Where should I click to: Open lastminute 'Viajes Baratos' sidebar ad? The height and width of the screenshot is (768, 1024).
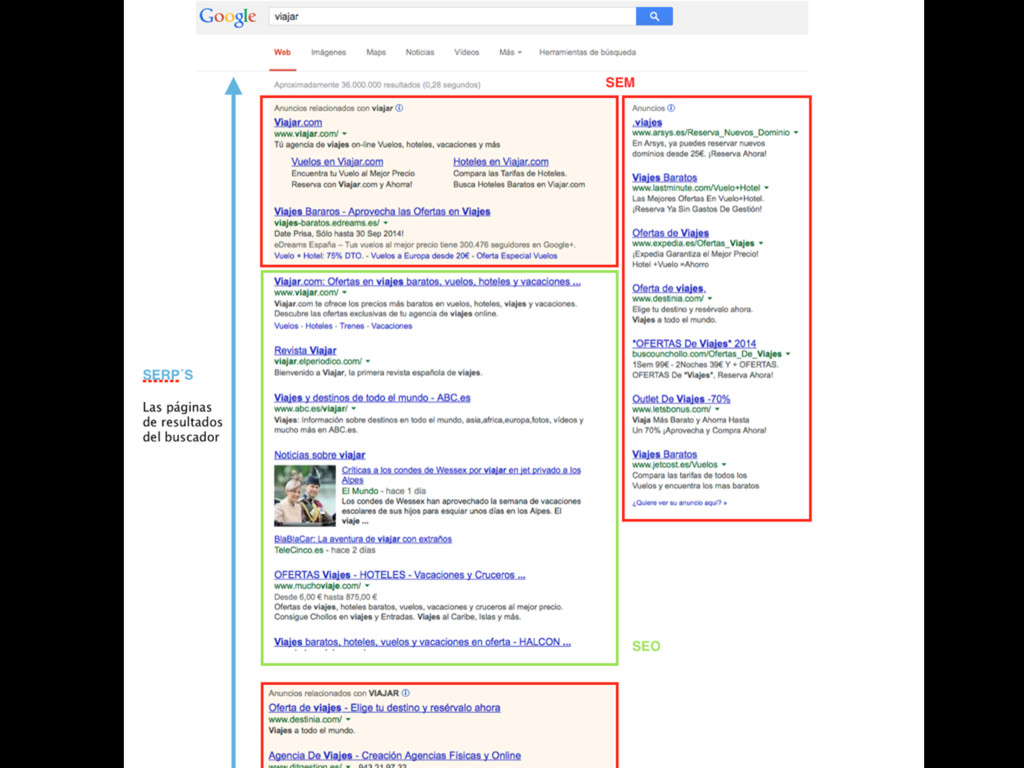(x=664, y=177)
